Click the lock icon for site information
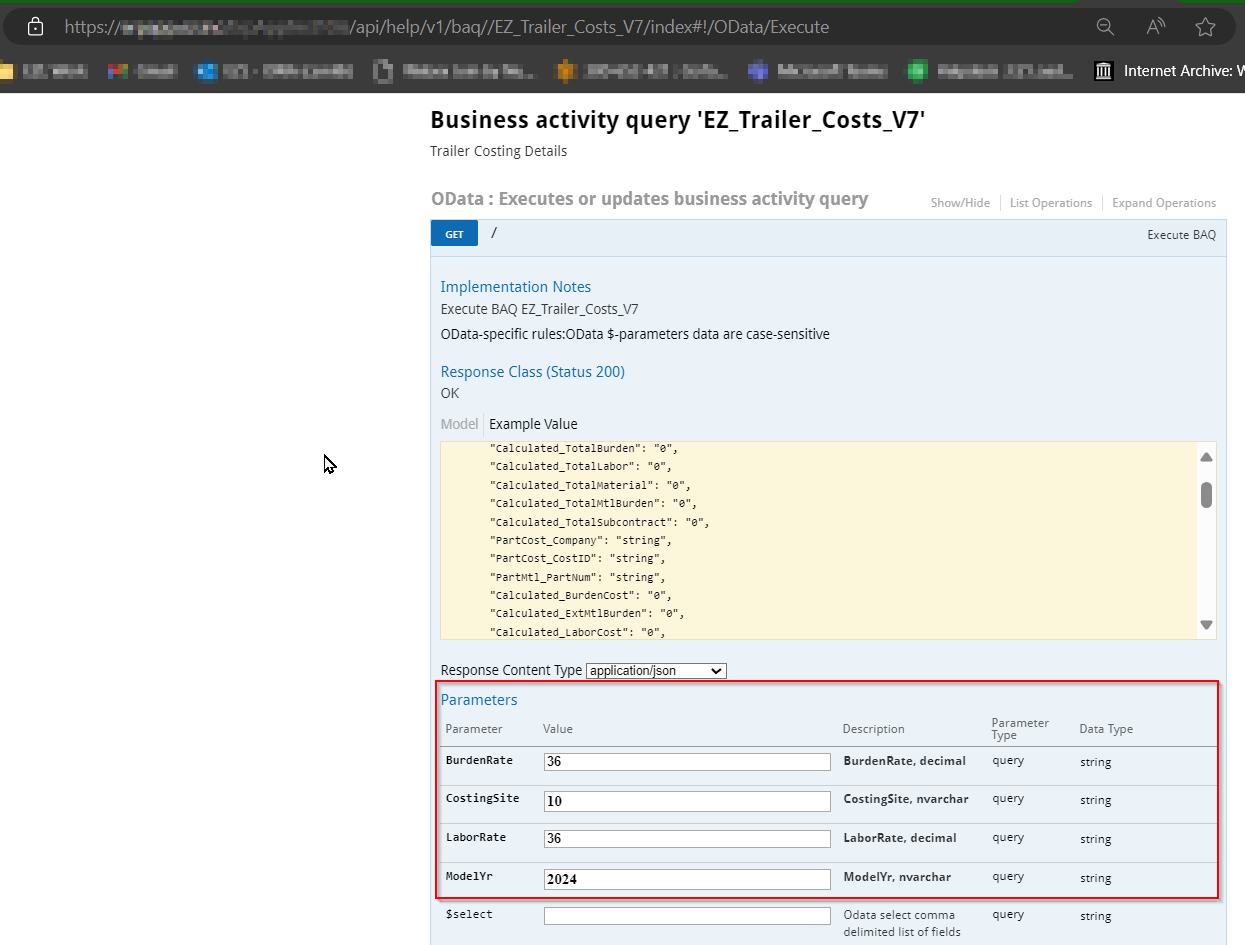The image size is (1245, 945). click(35, 27)
